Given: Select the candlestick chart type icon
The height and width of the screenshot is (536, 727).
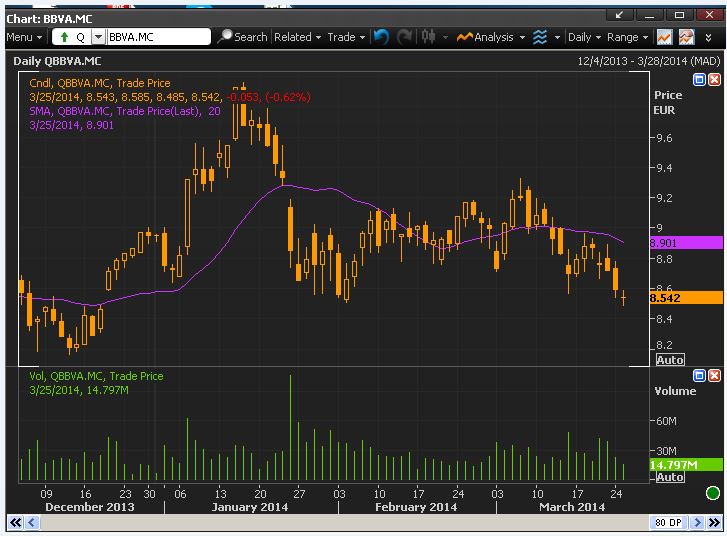Looking at the screenshot, I should point(428,37).
